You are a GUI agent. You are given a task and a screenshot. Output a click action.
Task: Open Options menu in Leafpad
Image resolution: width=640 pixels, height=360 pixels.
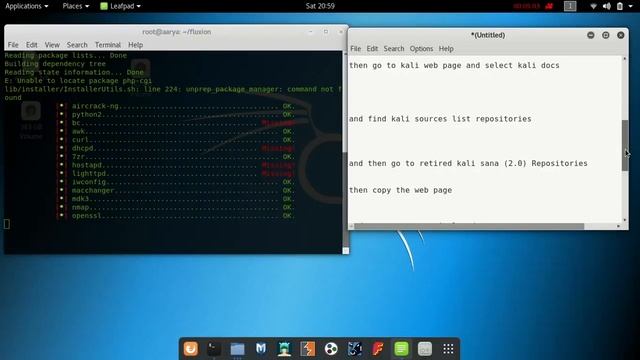421,49
